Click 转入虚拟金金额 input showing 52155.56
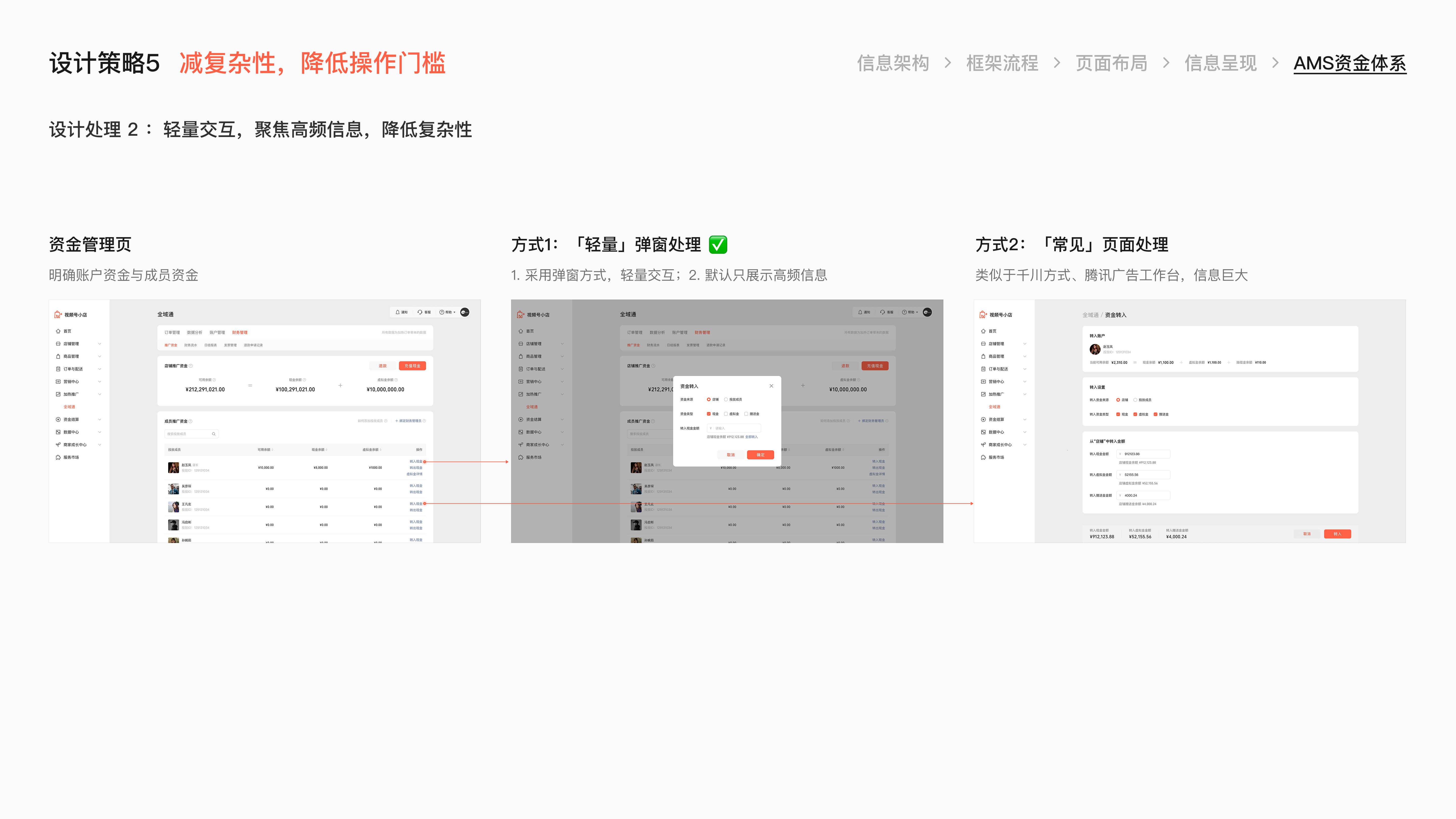 click(x=1143, y=475)
